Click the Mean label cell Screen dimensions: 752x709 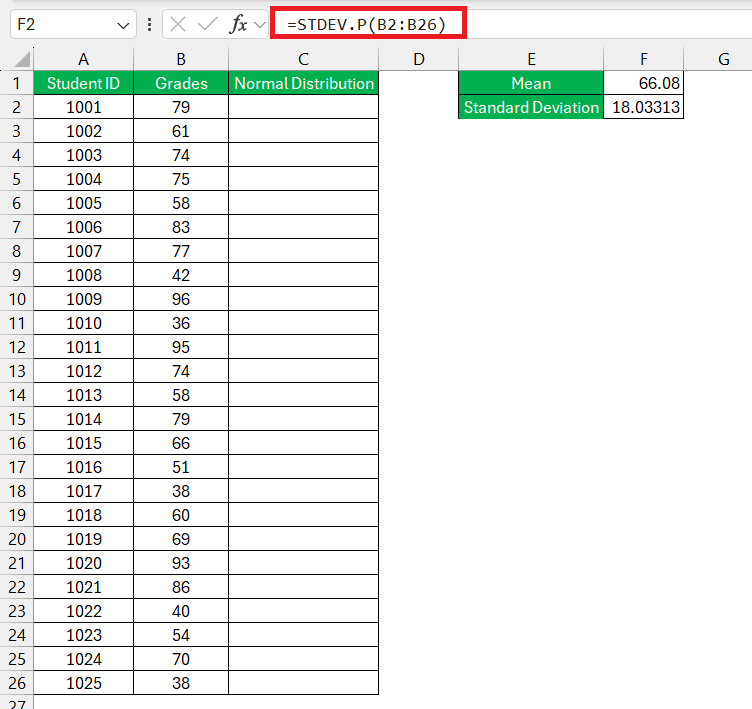(x=531, y=83)
